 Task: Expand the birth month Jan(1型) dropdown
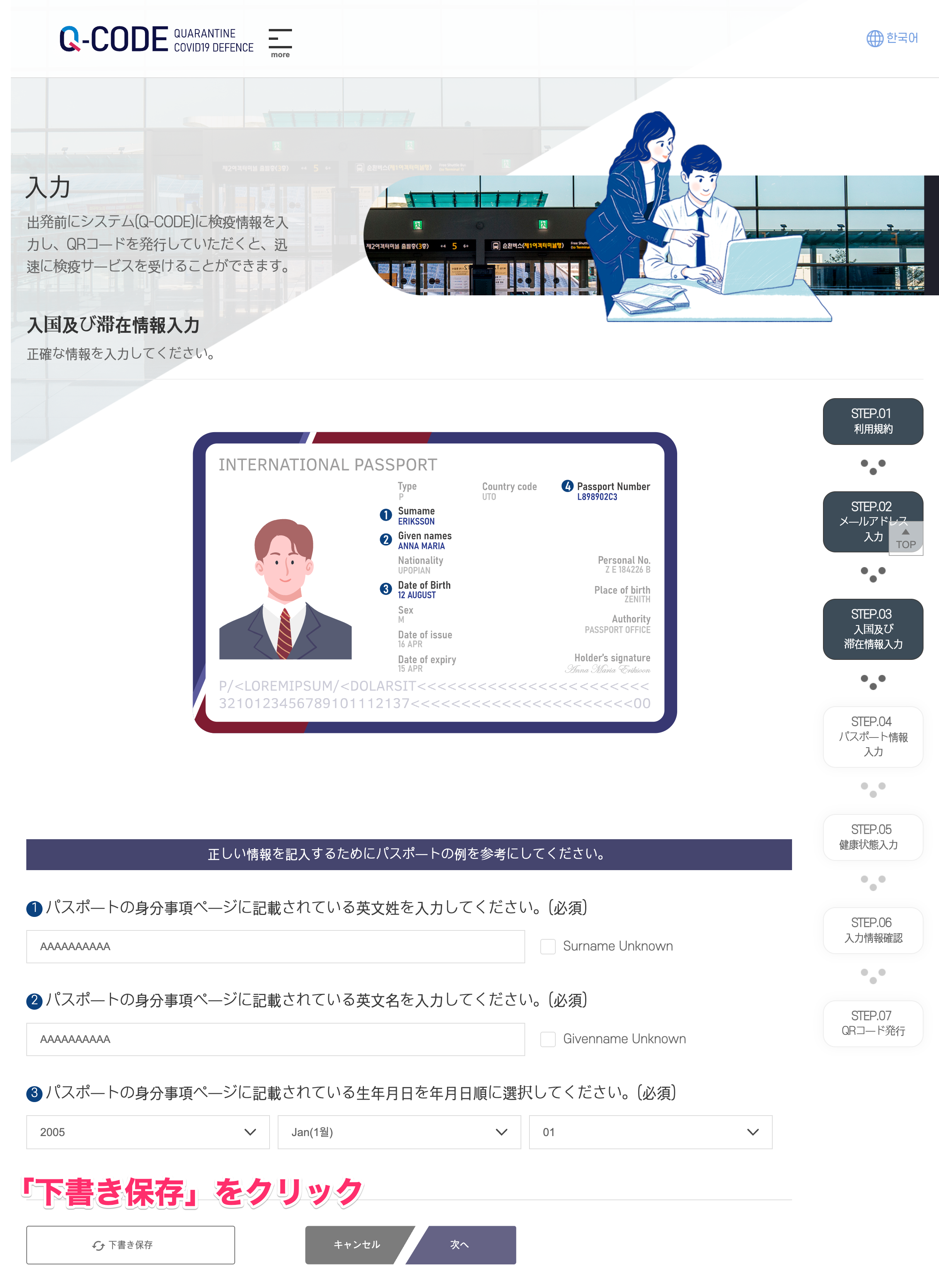[x=397, y=1132]
